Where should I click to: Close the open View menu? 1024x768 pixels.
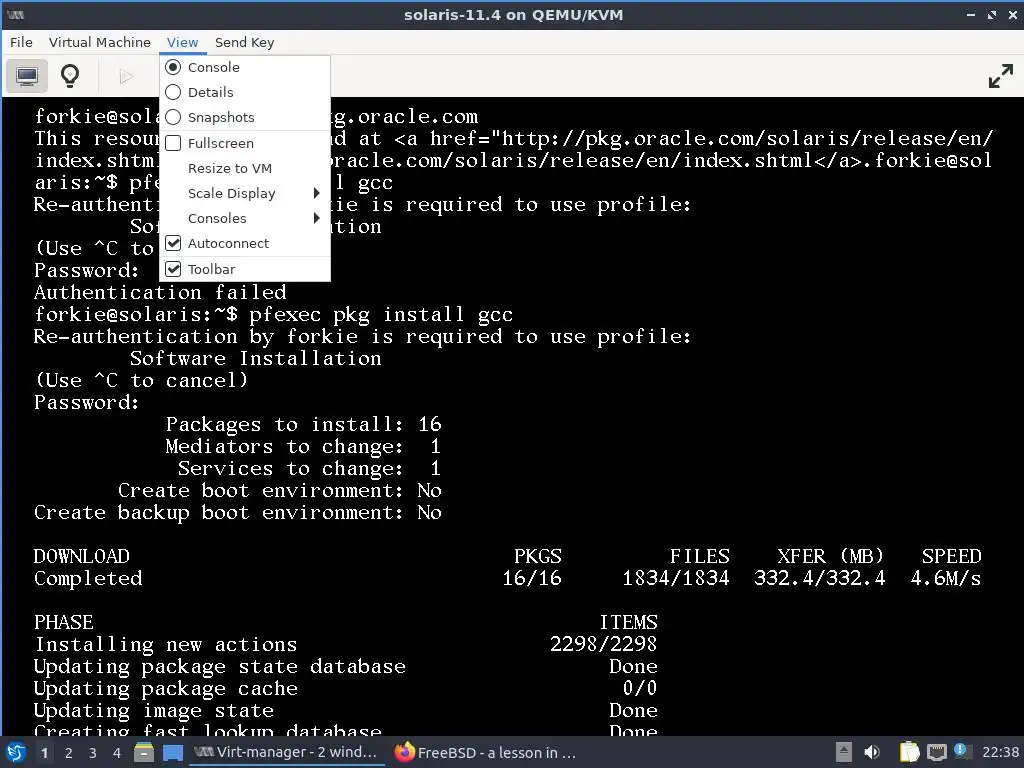pyautogui.click(x=182, y=42)
